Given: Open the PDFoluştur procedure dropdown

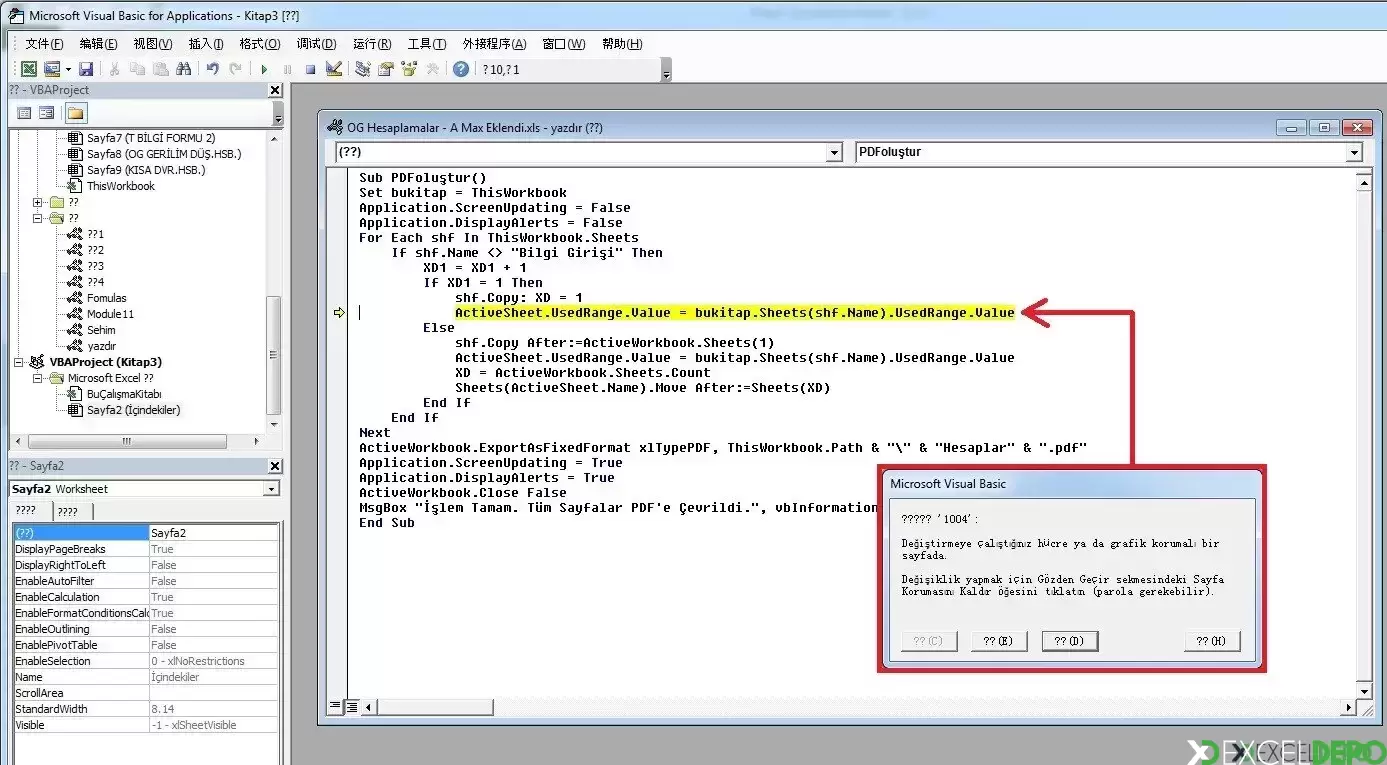Looking at the screenshot, I should tap(1354, 153).
